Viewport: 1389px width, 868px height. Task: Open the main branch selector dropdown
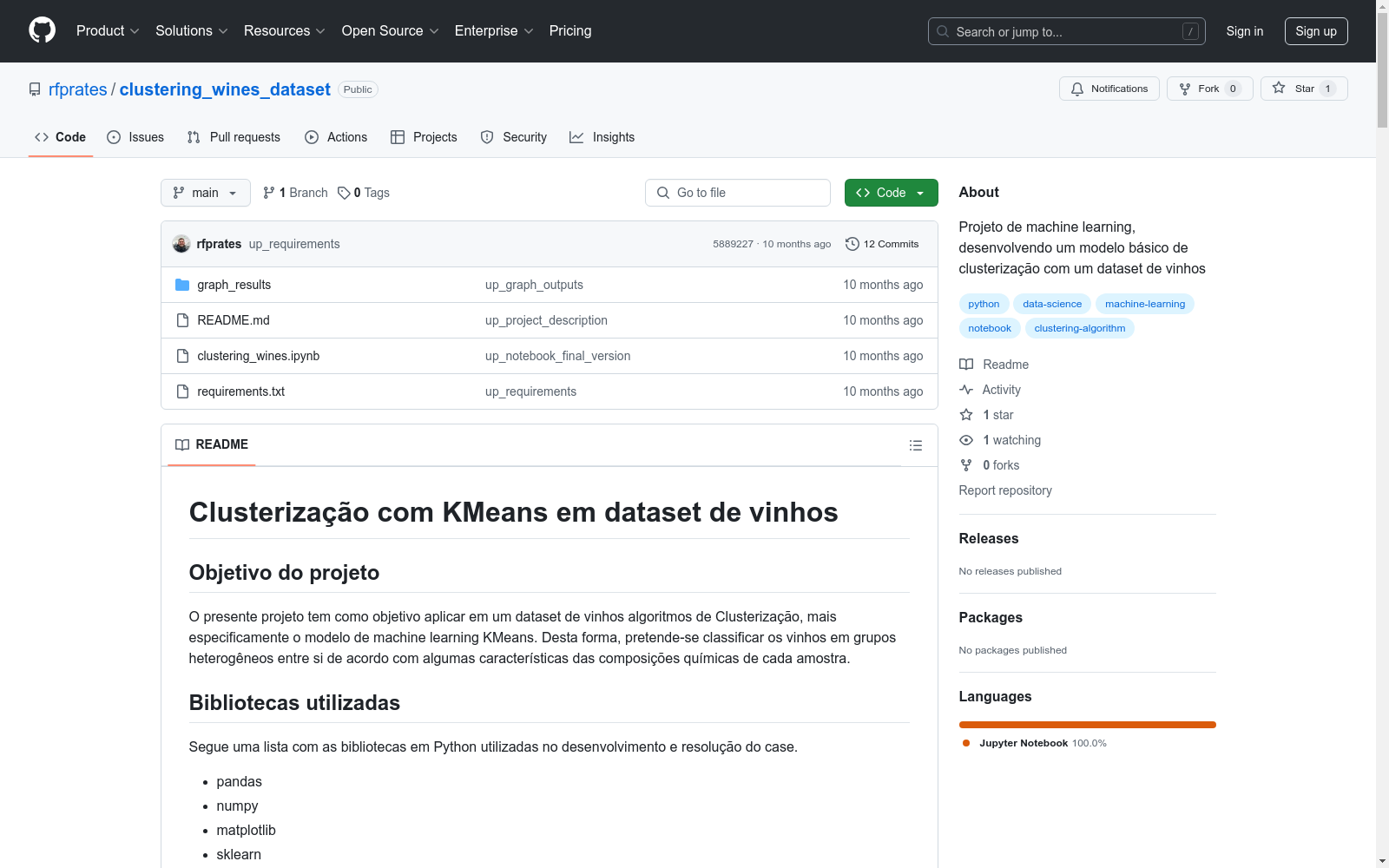tap(206, 193)
